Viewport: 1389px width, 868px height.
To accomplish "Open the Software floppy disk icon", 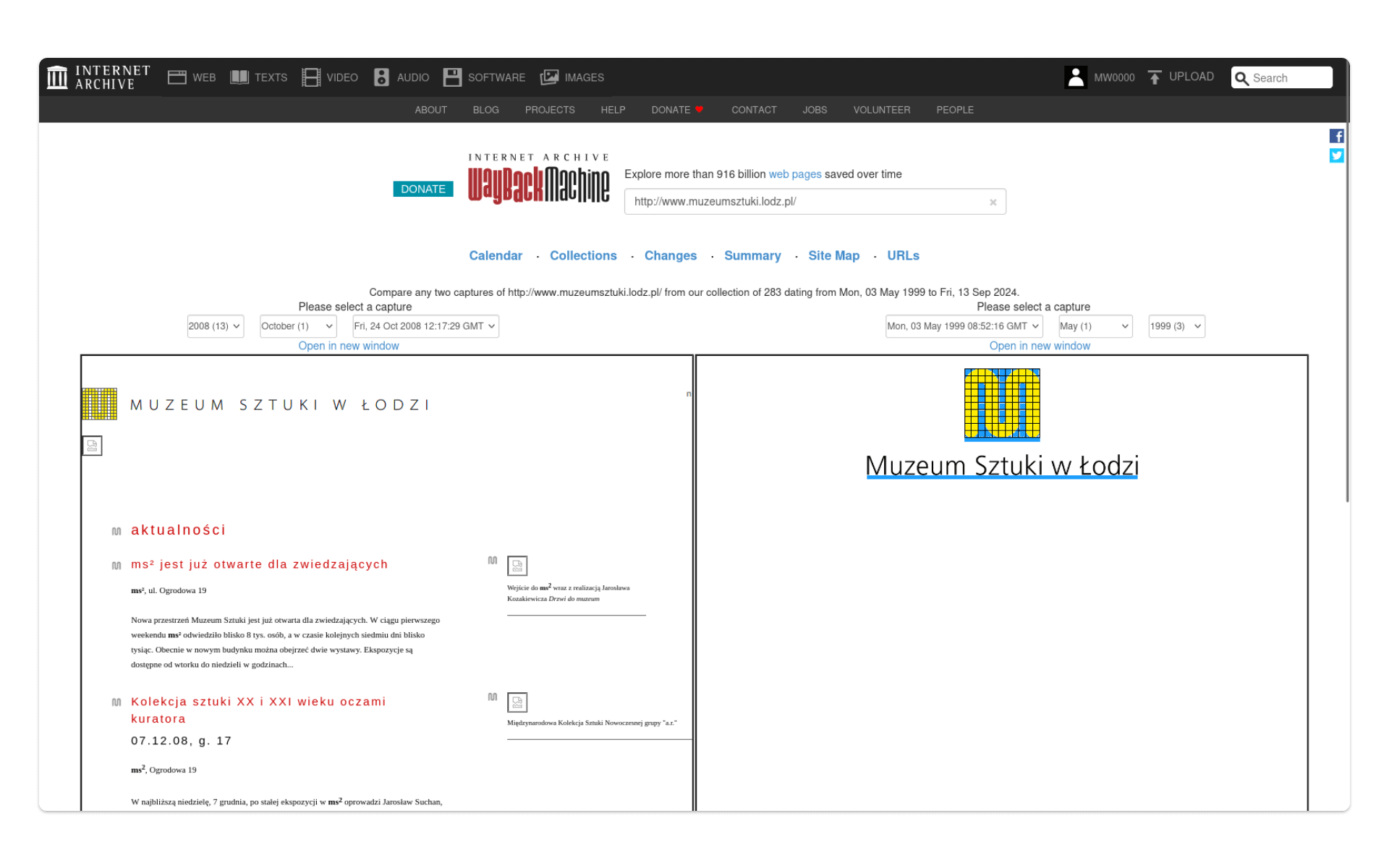I will 452,77.
